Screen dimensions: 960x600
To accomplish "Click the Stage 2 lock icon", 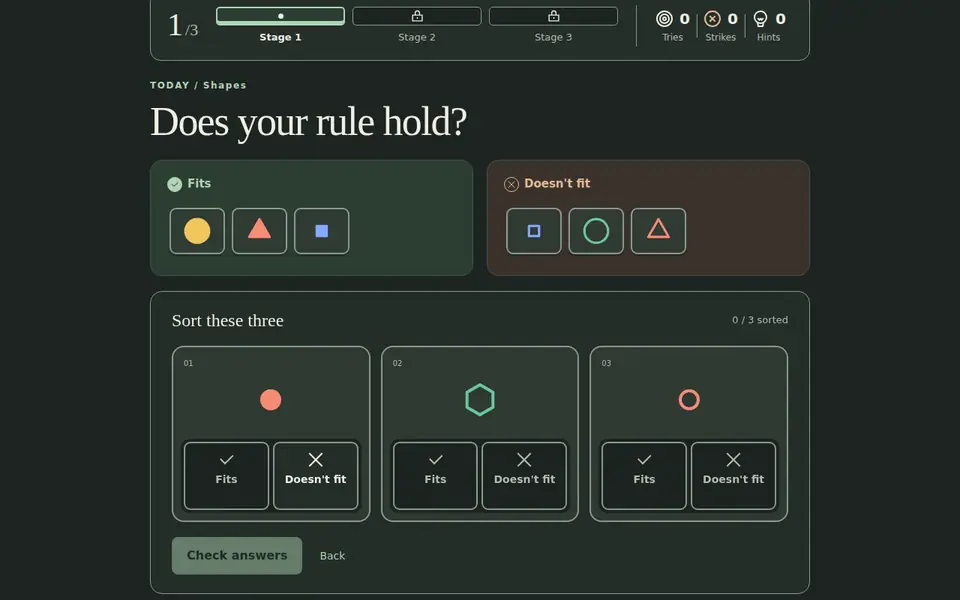I will (417, 16).
